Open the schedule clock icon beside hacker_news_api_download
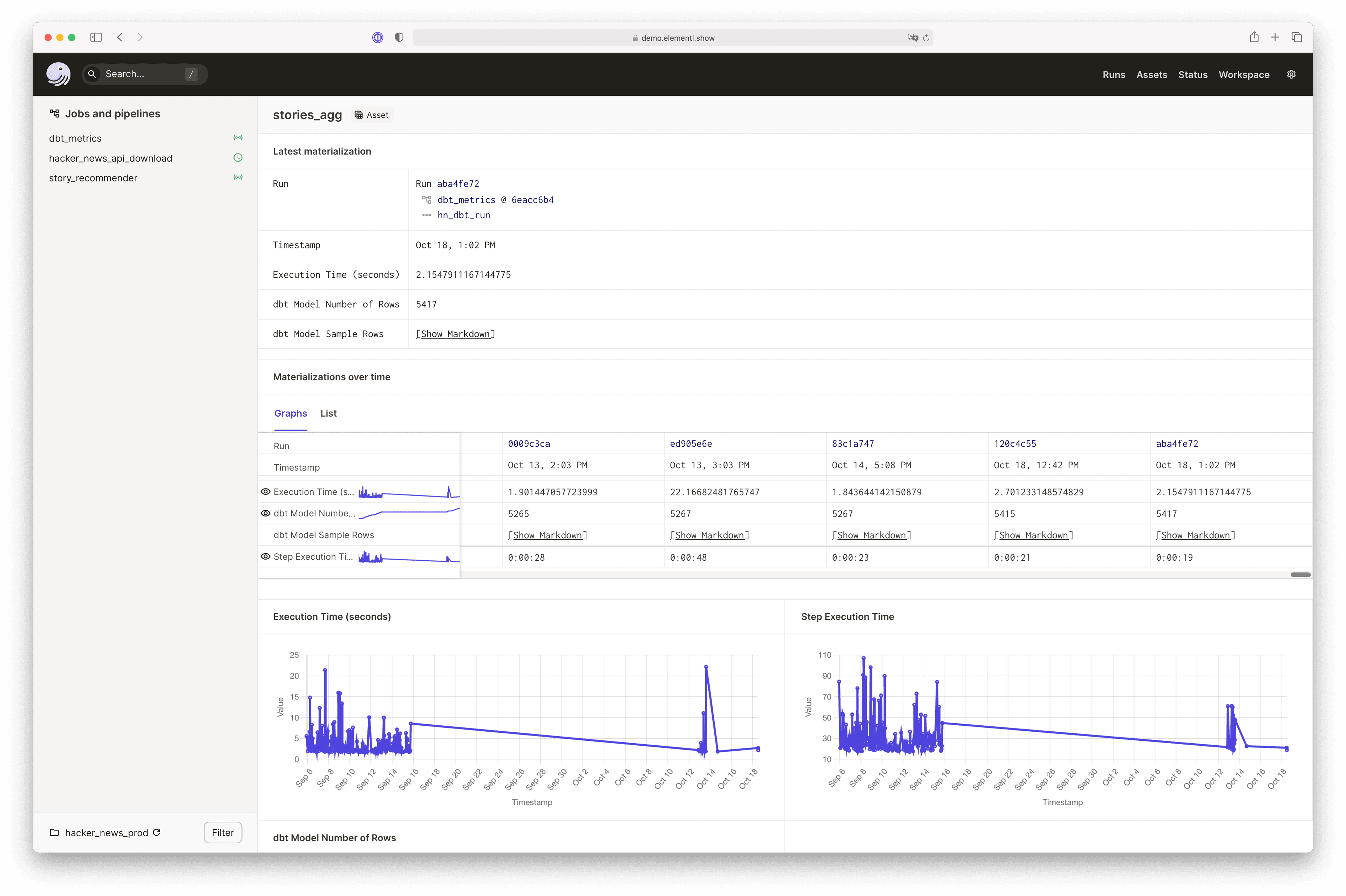 pos(238,158)
